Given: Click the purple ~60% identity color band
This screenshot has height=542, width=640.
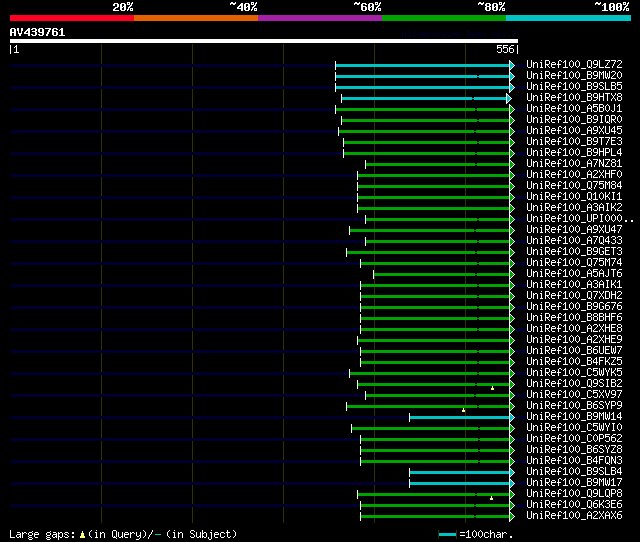Looking at the screenshot, I should tap(320, 18).
